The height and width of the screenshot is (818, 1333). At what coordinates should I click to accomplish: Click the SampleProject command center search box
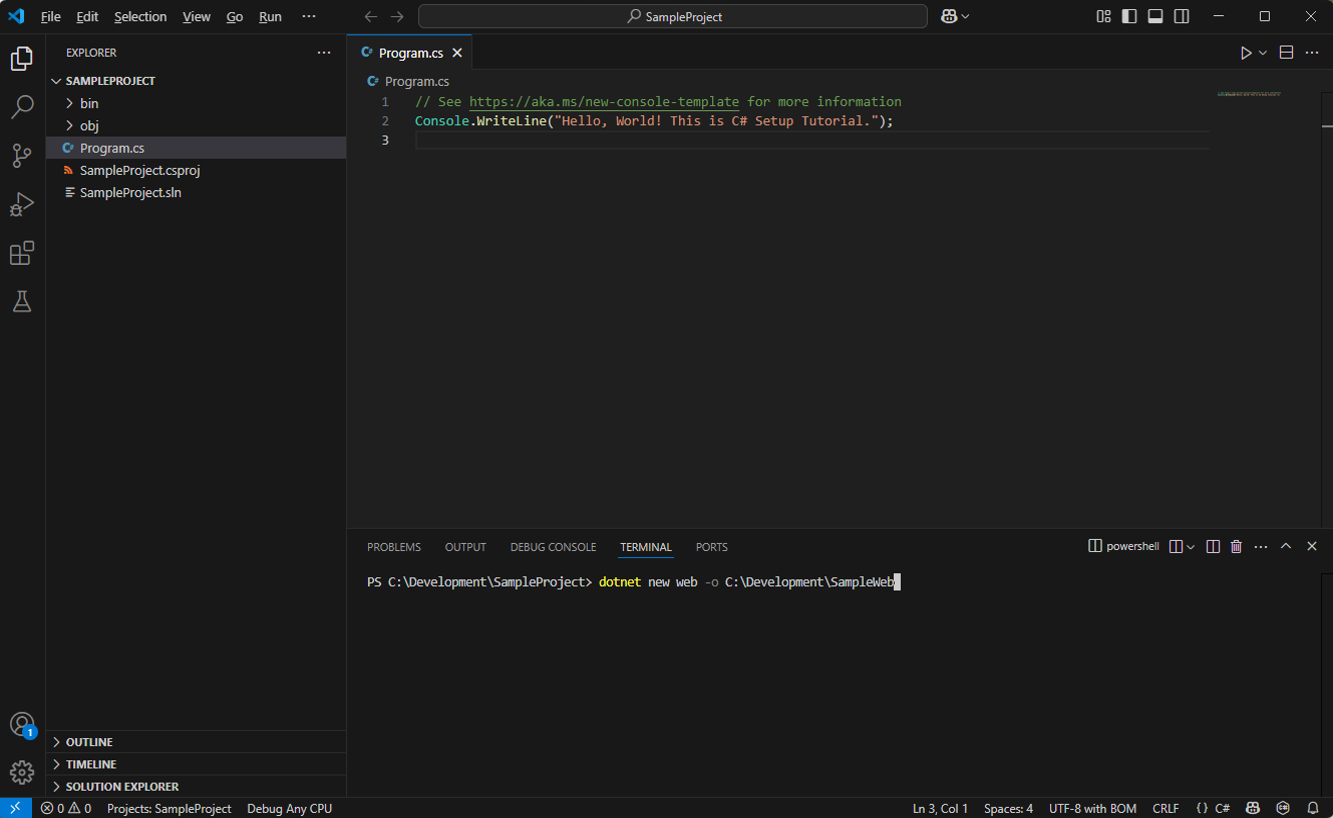[673, 16]
